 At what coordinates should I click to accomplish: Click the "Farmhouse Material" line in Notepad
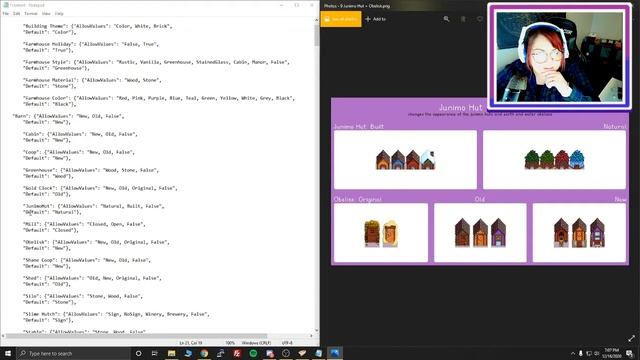pos(92,80)
